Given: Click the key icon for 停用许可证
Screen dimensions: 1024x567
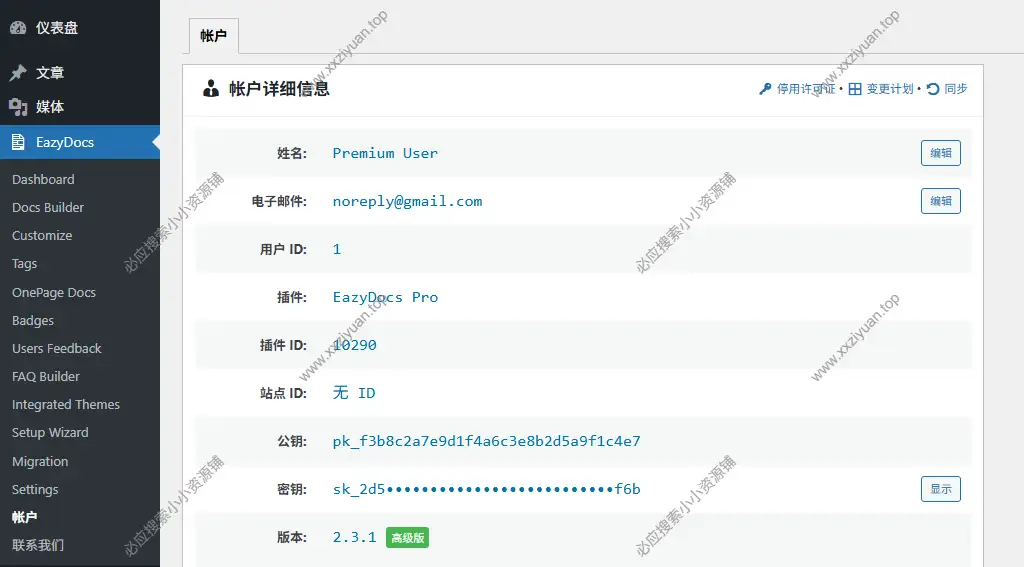Looking at the screenshot, I should [765, 89].
